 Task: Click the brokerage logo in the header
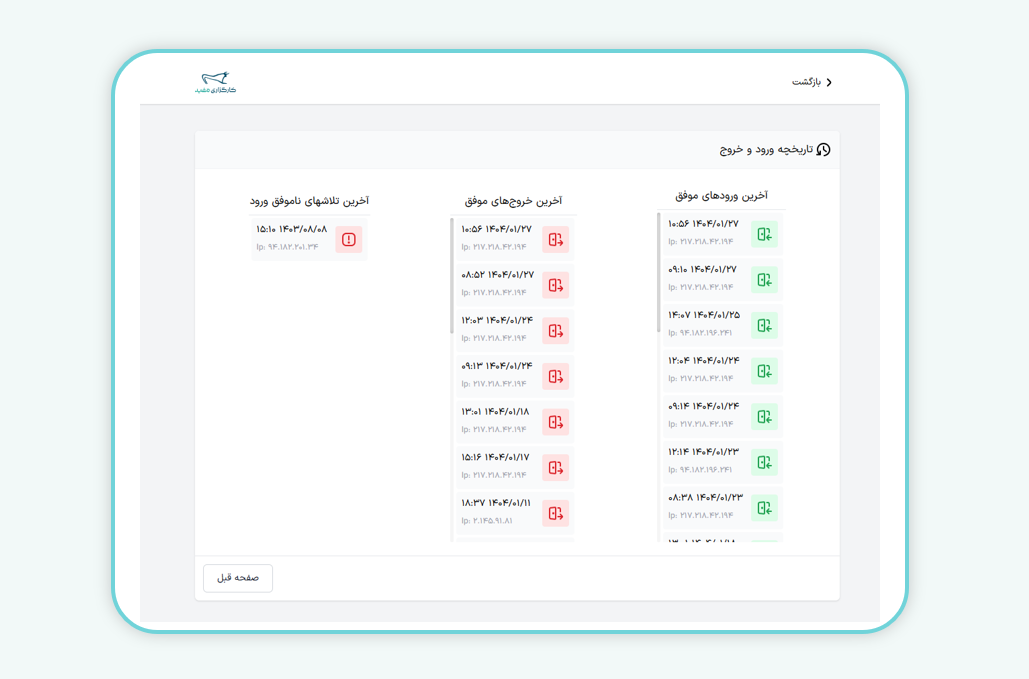tap(215, 82)
